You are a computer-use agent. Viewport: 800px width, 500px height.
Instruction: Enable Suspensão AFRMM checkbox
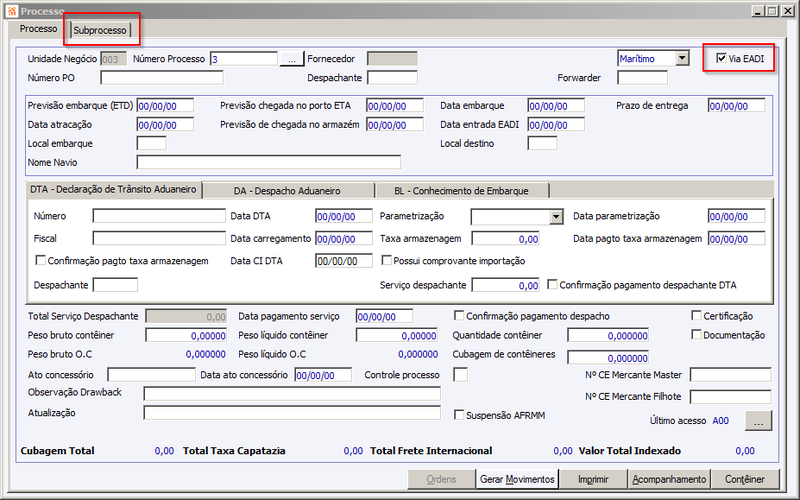click(x=459, y=415)
